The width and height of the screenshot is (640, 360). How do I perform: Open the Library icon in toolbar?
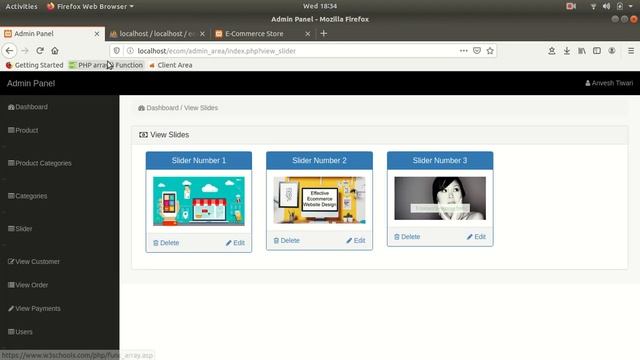582,51
